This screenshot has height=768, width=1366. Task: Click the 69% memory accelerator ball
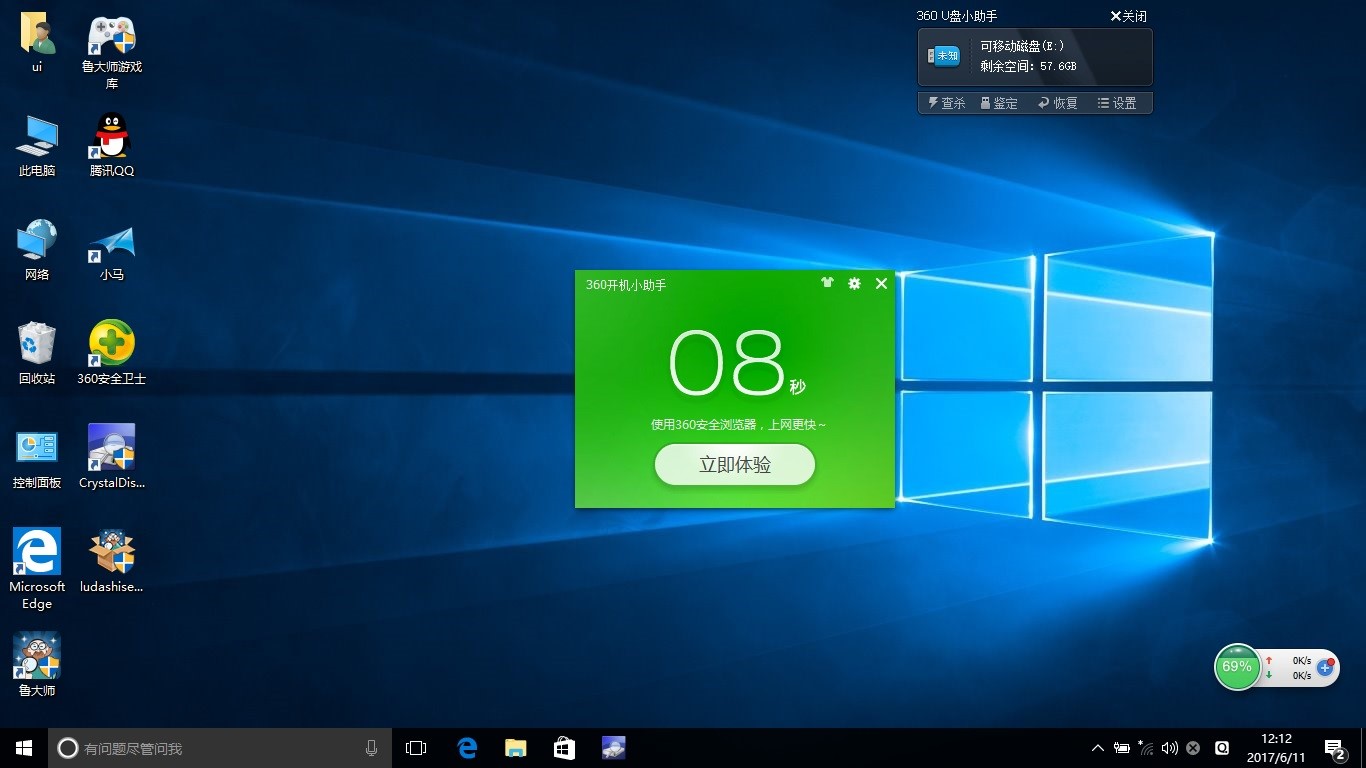[1237, 667]
